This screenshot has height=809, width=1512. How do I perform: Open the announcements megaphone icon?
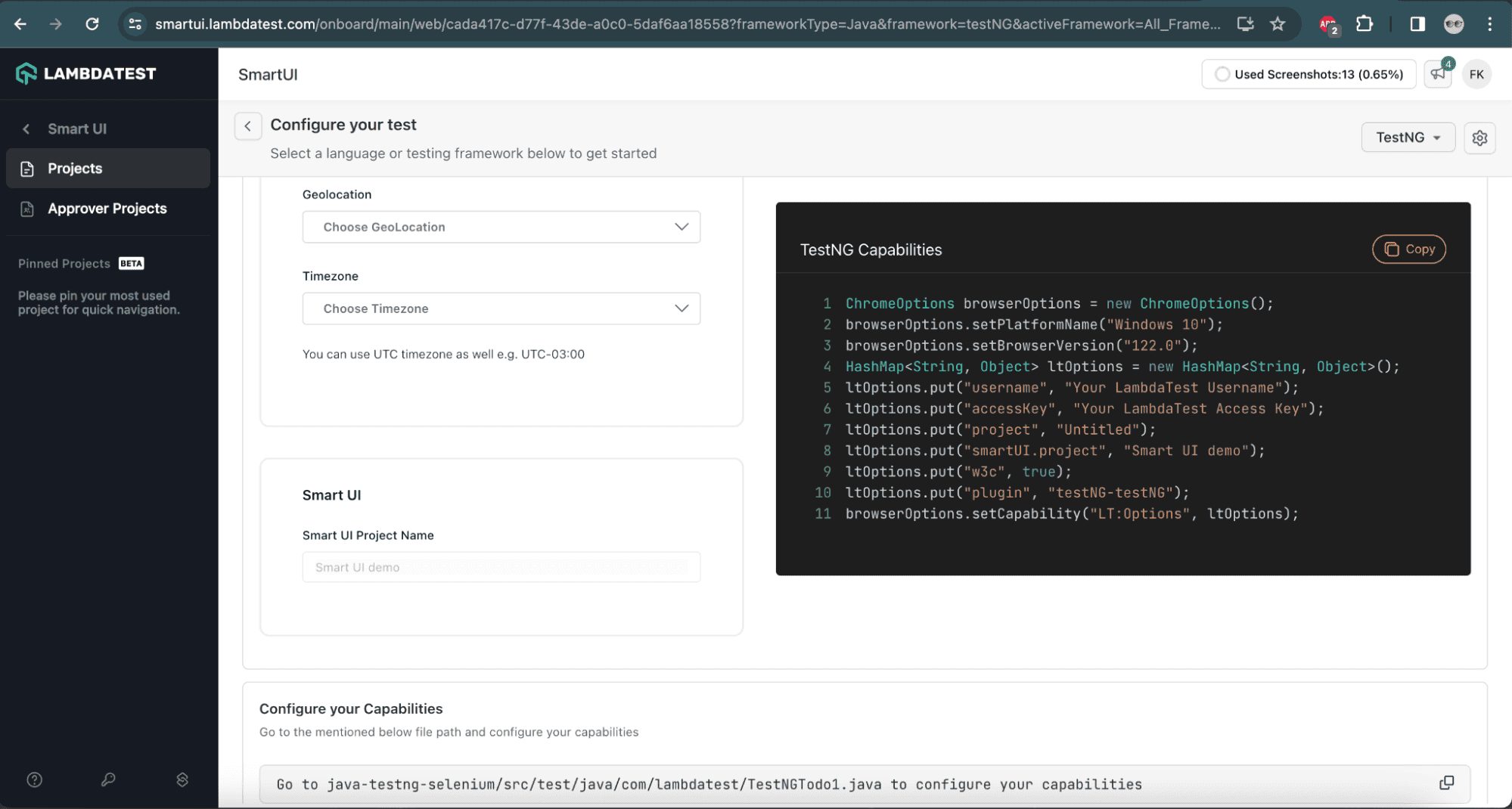1438,74
